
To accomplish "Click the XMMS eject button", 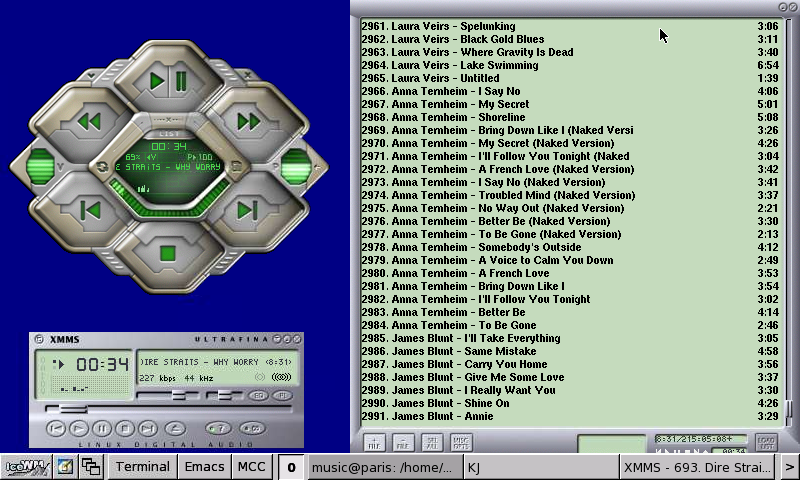I will (x=175, y=428).
